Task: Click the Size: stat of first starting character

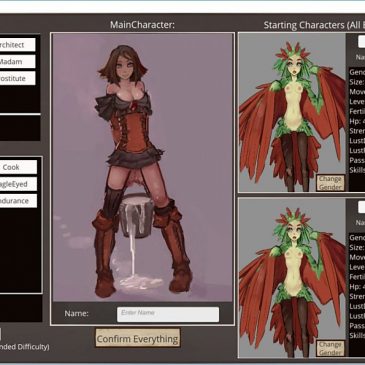Action: coord(356,82)
